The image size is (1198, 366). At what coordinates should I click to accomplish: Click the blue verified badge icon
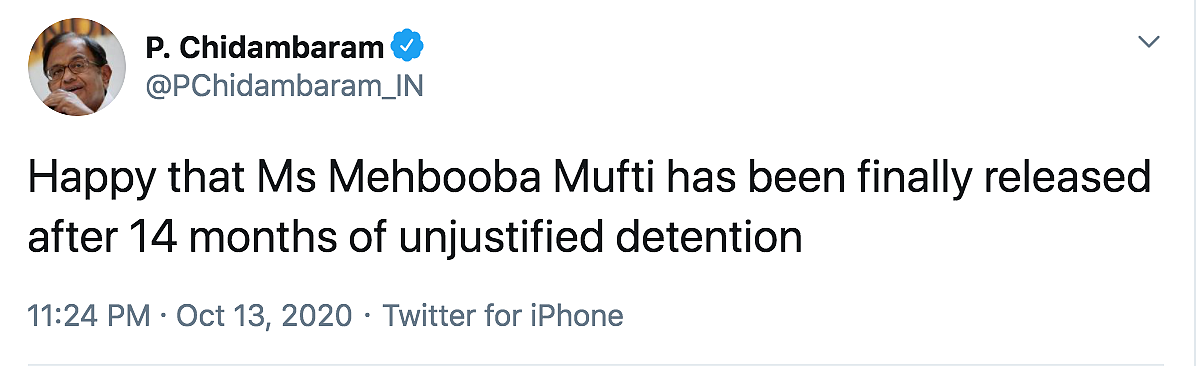[407, 47]
